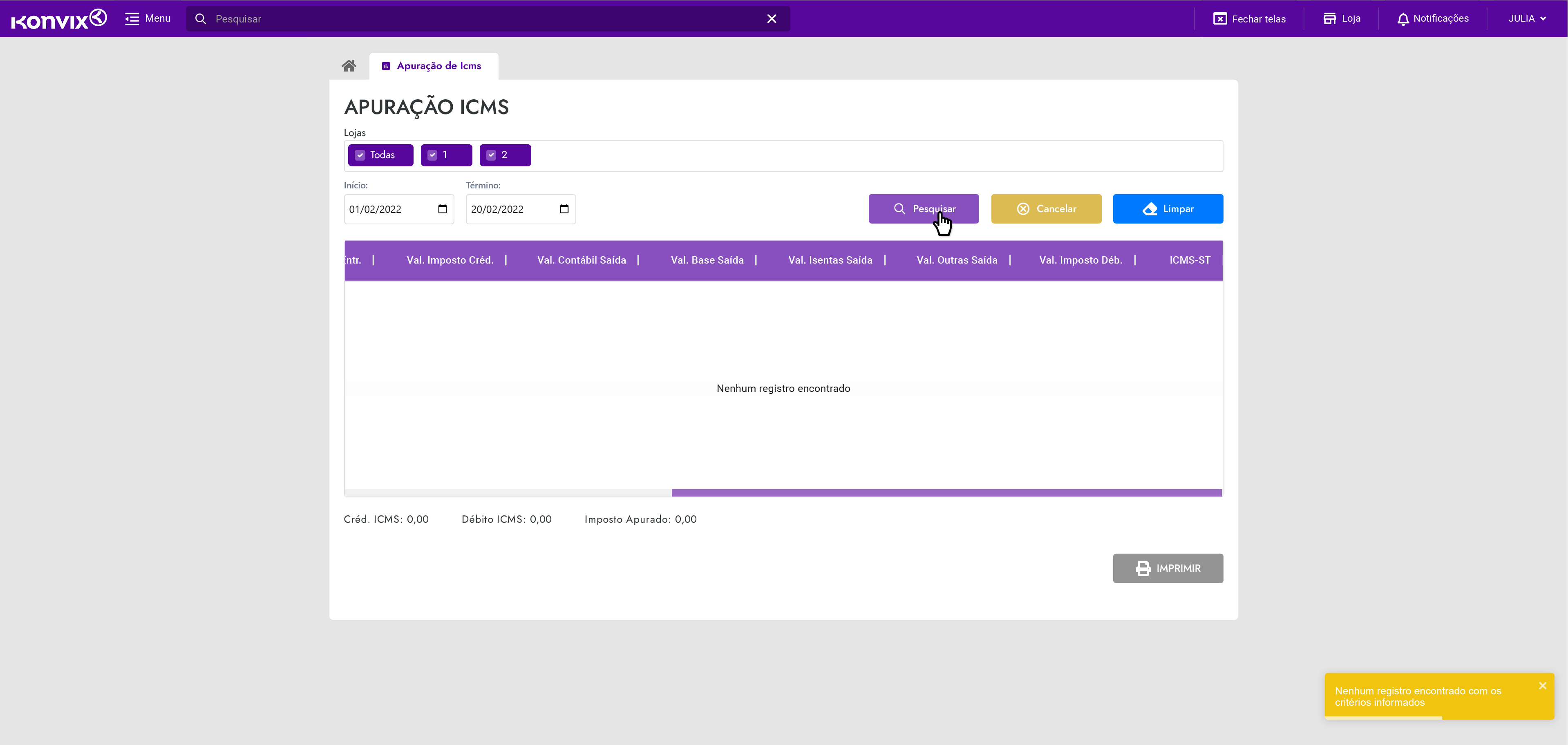Uncheck the Todas lojas checkbox

click(360, 155)
